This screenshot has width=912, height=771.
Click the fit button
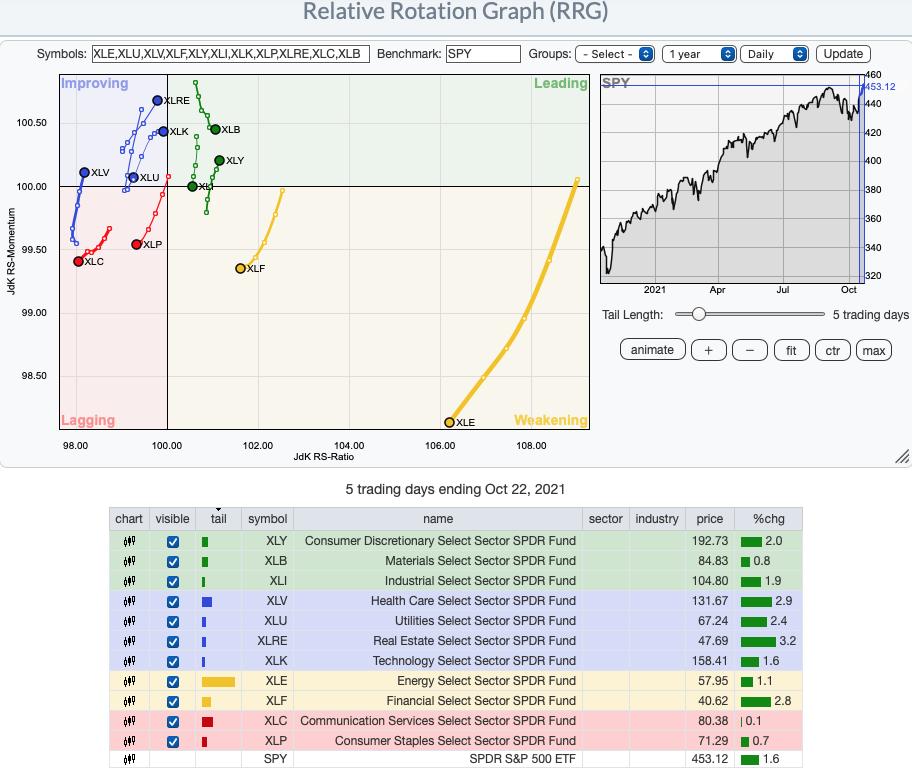click(x=791, y=350)
